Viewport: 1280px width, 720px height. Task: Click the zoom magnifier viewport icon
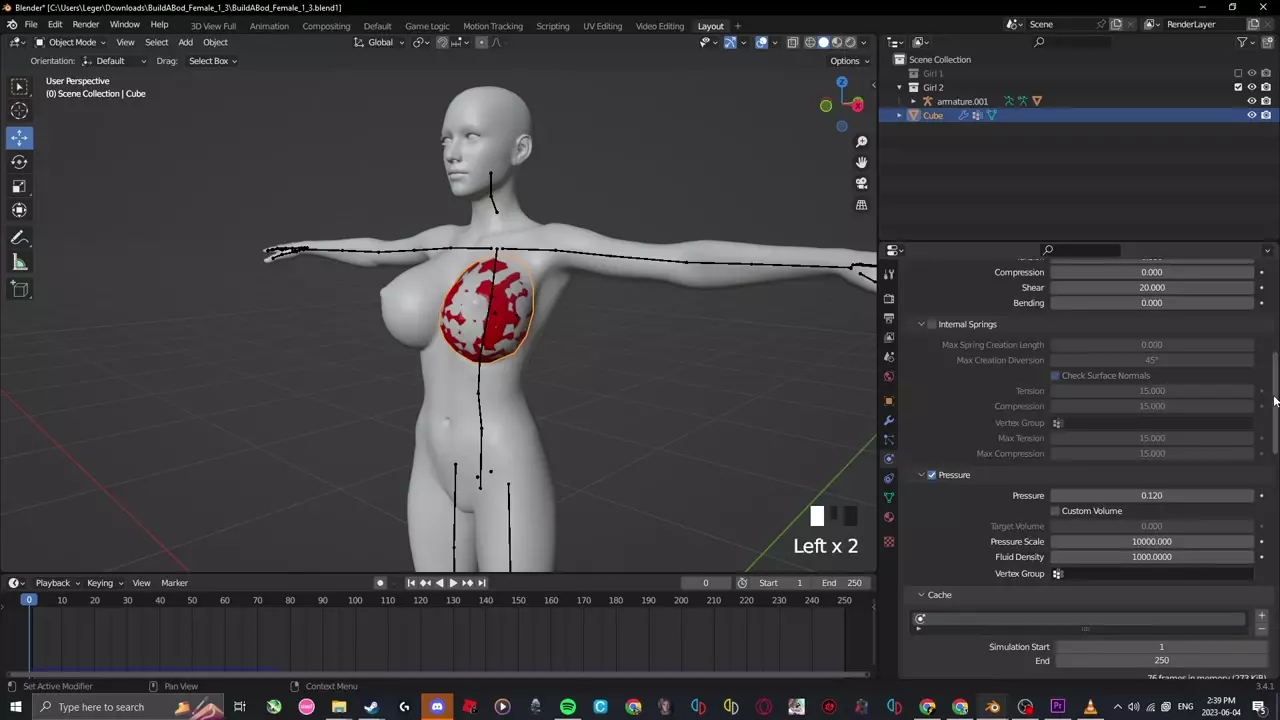pos(861,142)
